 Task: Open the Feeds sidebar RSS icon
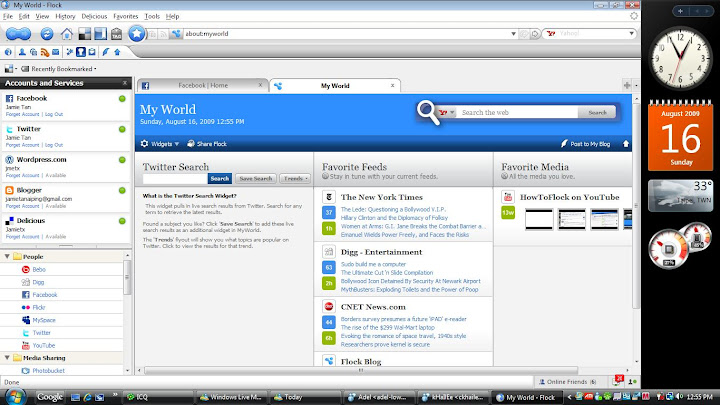pos(45,52)
